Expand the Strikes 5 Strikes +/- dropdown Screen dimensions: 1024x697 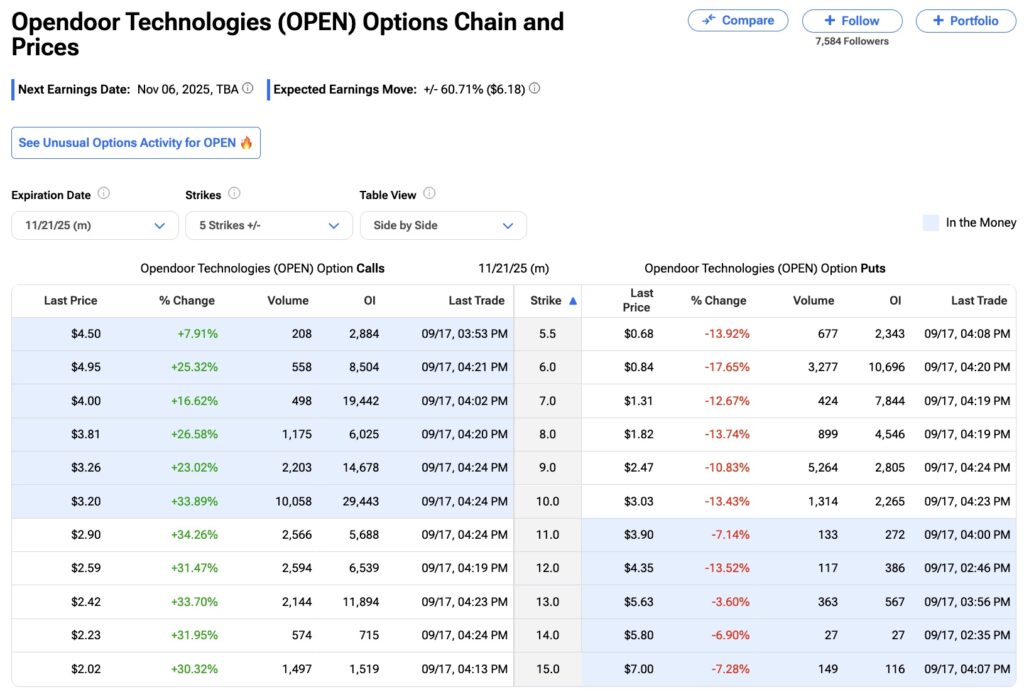[x=269, y=226]
